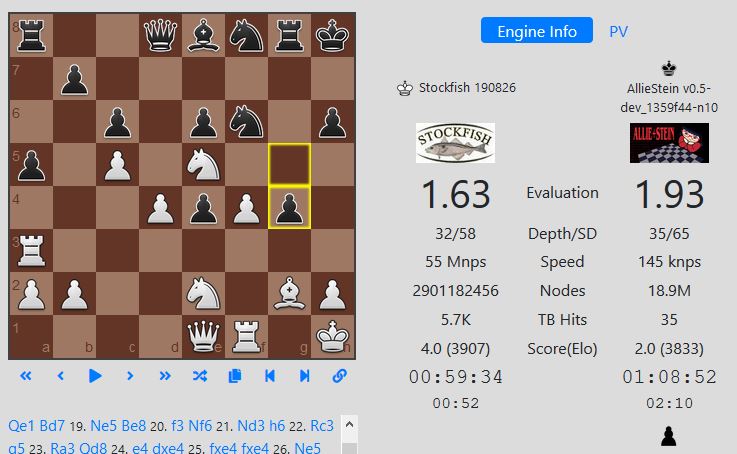Select the white rook on f1
Viewport: 737px width, 454px height.
(x=246, y=337)
